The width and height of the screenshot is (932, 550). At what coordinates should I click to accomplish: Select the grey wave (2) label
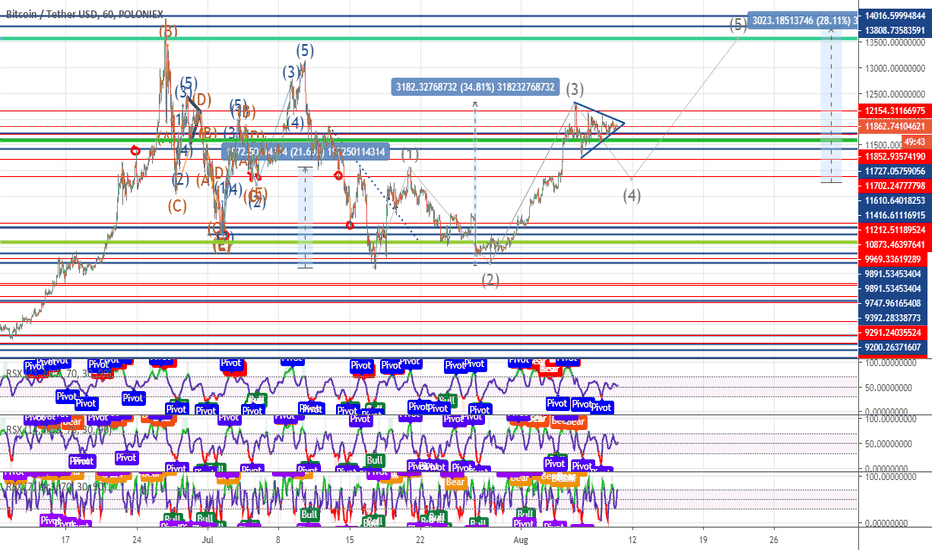point(490,279)
